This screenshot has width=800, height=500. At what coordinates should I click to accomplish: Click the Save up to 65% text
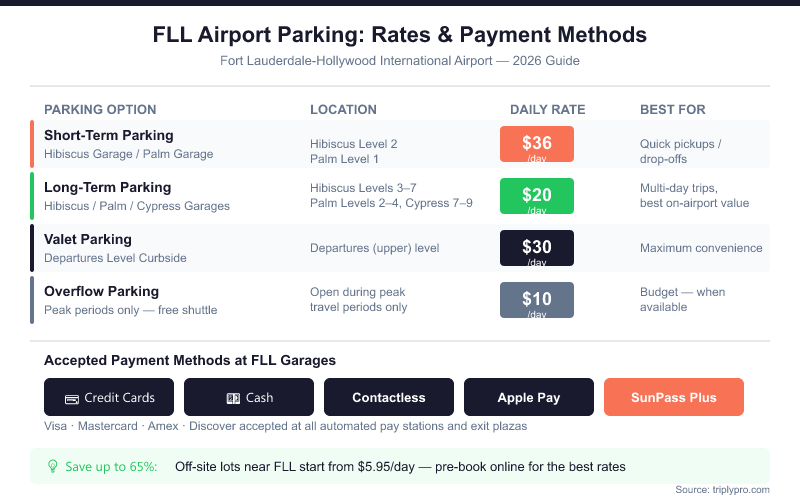111,466
